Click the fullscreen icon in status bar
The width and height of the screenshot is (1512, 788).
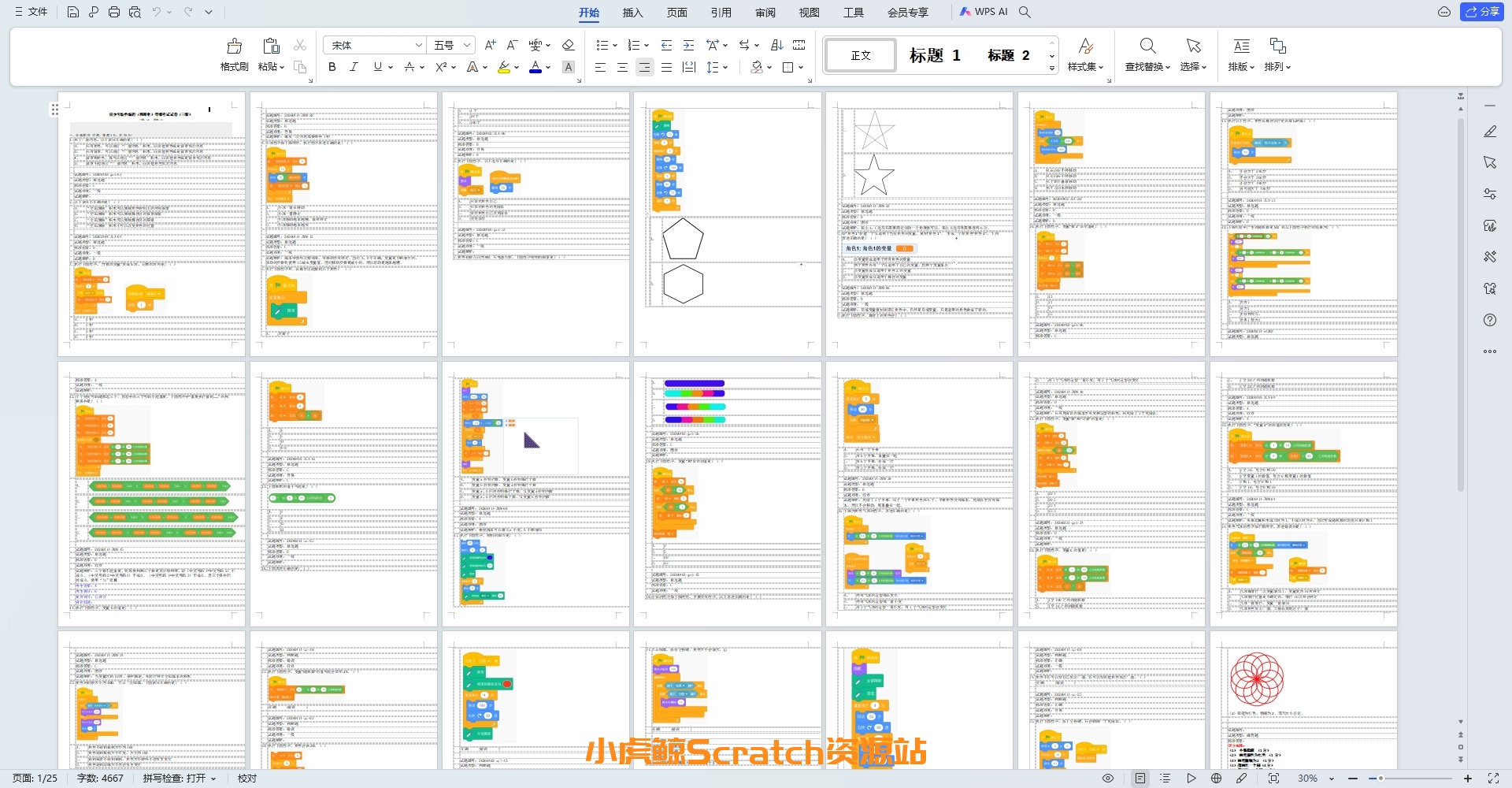tap(1493, 778)
